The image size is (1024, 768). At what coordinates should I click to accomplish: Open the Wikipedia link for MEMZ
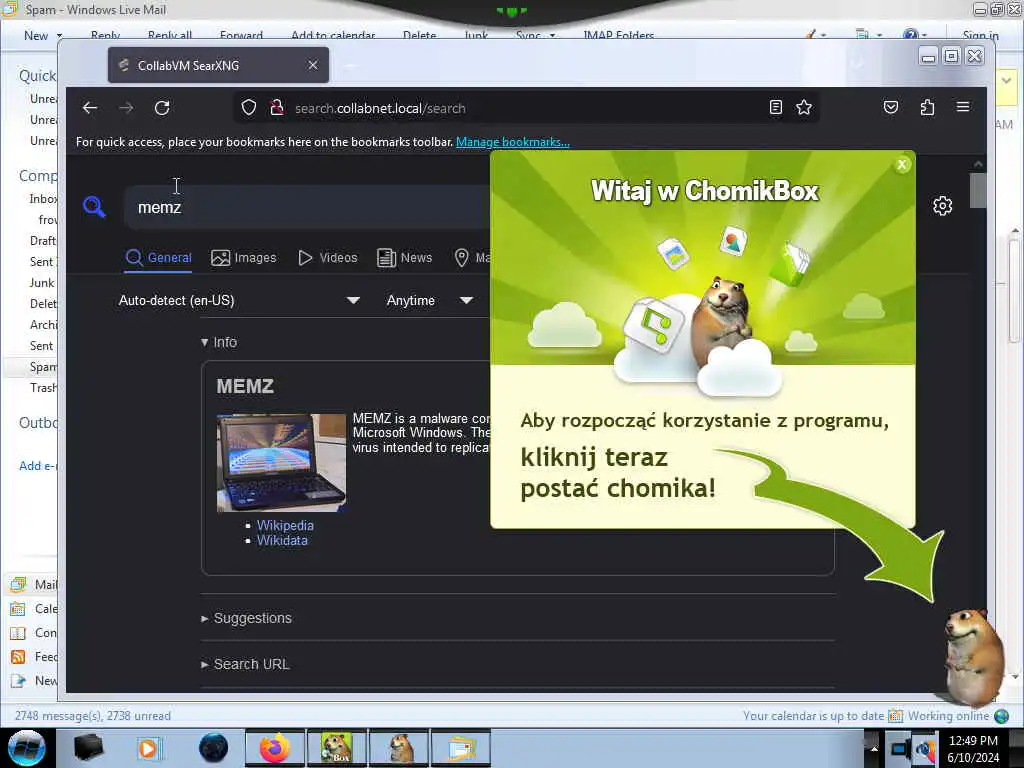pyautogui.click(x=285, y=525)
